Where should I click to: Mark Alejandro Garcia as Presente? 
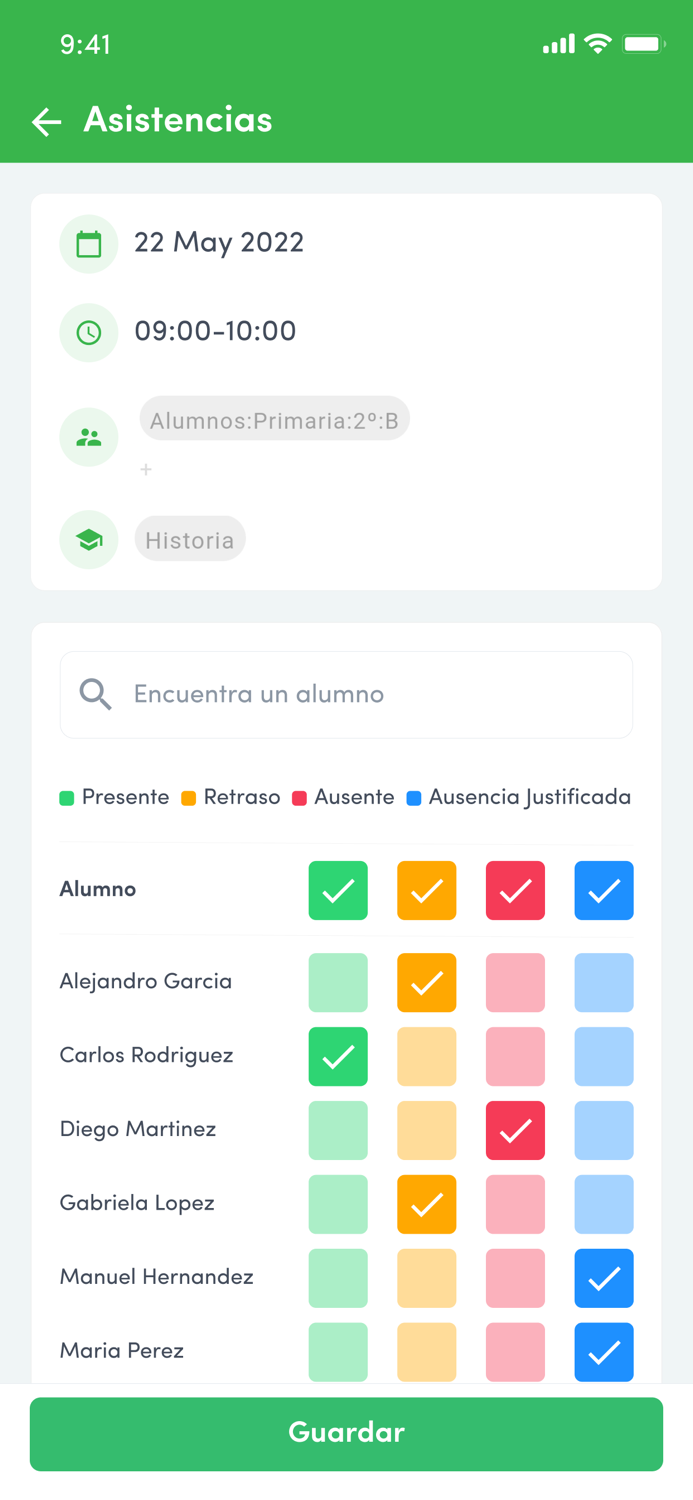coord(338,982)
